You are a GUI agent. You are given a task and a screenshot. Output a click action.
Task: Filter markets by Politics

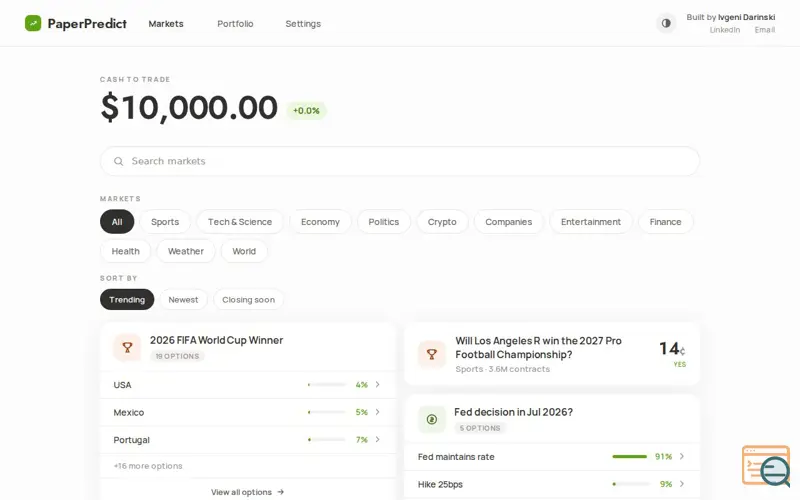click(384, 222)
